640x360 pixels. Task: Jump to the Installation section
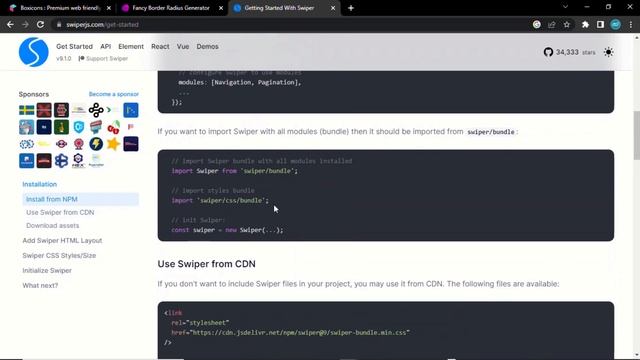pos(40,184)
